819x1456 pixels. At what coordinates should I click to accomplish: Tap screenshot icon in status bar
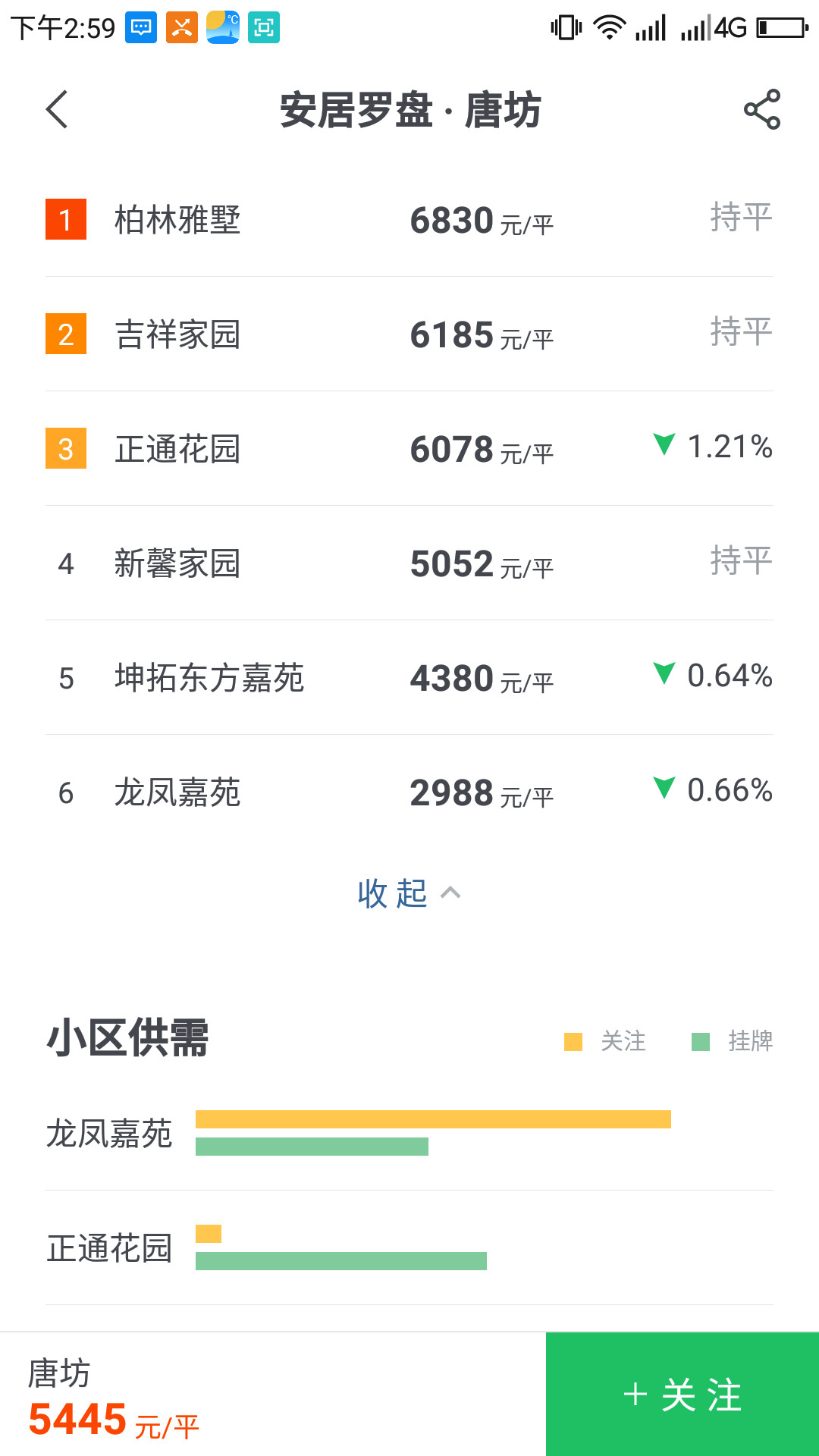(264, 28)
